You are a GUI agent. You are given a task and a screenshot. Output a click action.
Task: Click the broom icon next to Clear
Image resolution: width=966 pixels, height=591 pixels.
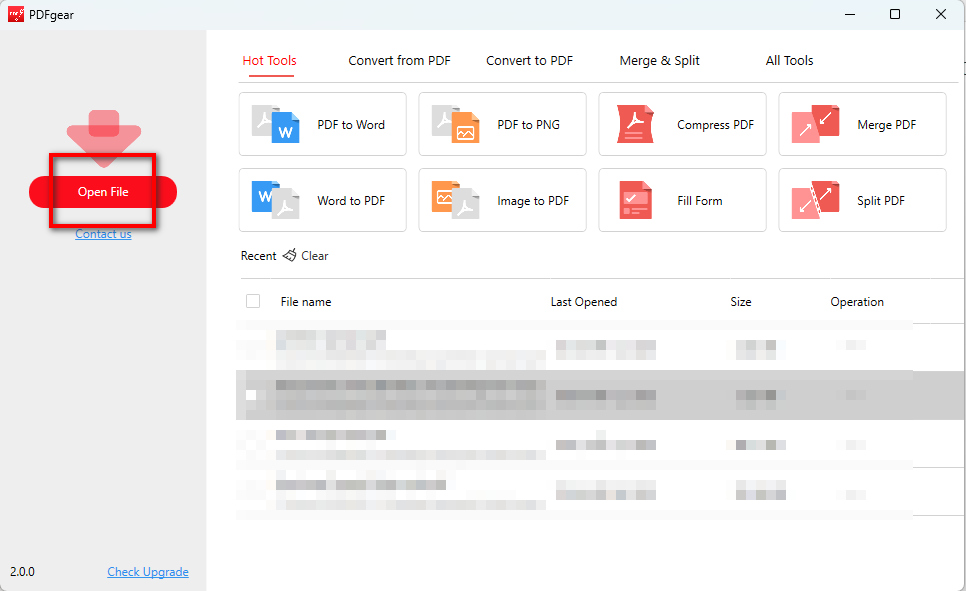pyautogui.click(x=290, y=255)
